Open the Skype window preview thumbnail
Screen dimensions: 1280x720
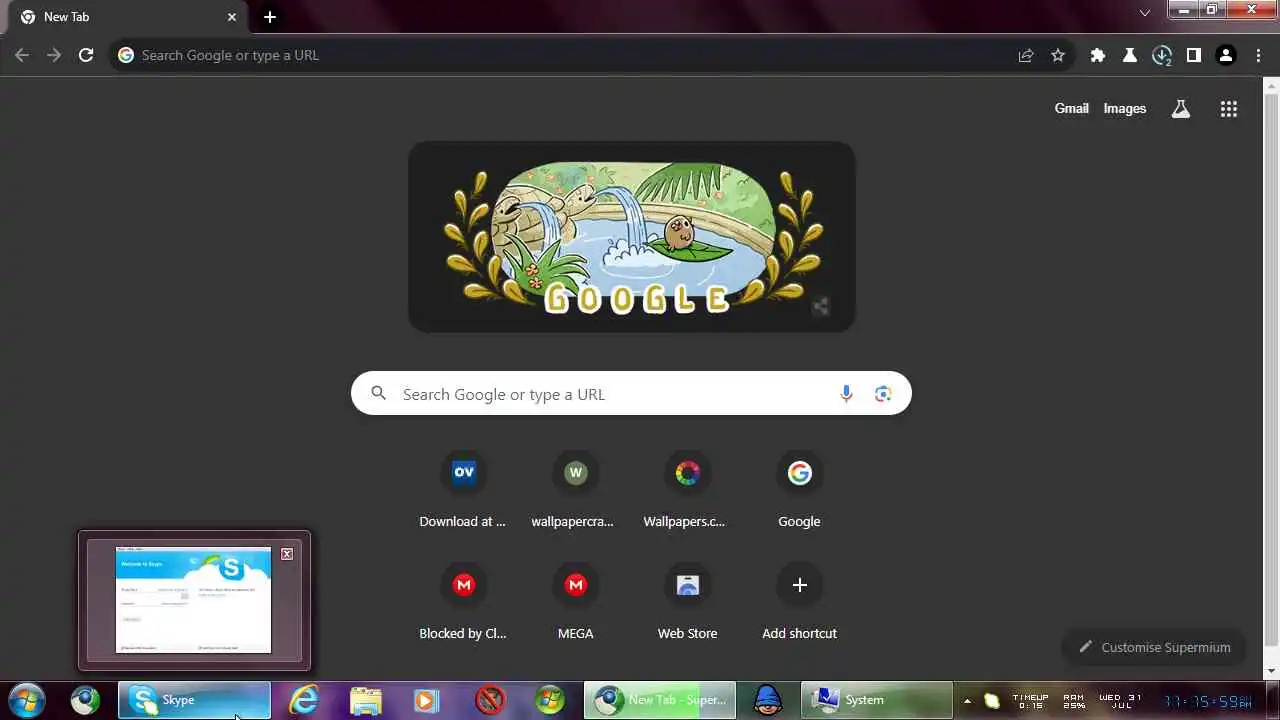(193, 600)
